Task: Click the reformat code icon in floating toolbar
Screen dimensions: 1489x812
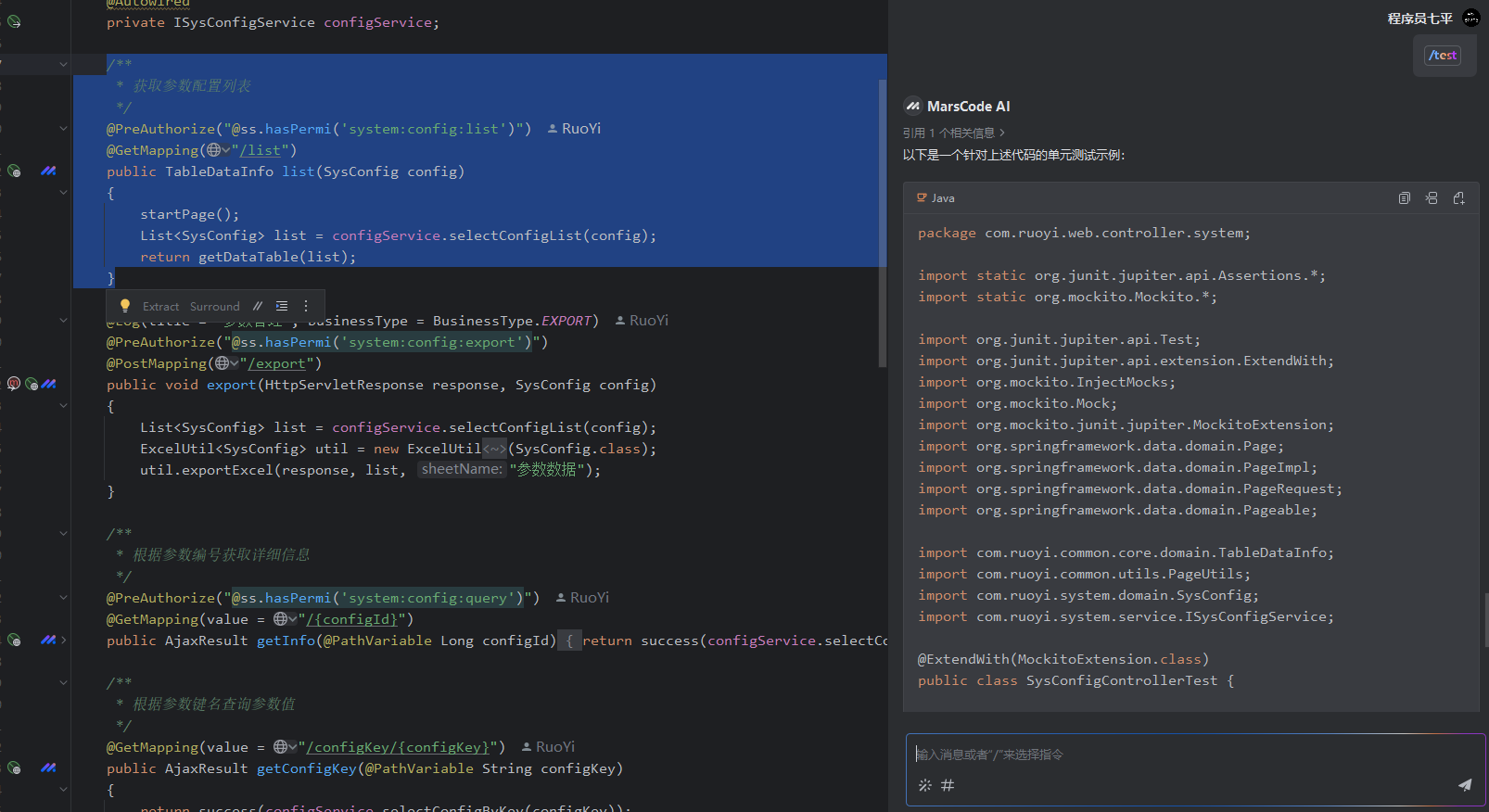Action: point(282,306)
